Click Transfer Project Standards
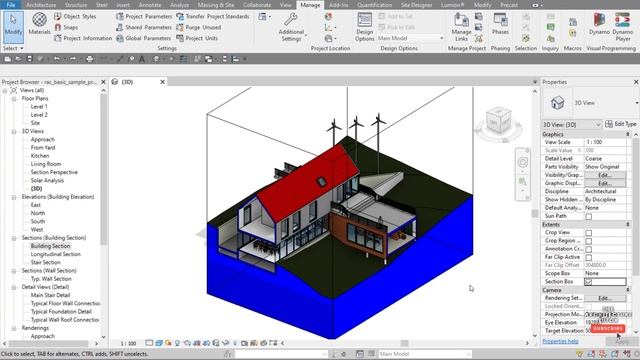The image size is (640, 360). tap(213, 16)
